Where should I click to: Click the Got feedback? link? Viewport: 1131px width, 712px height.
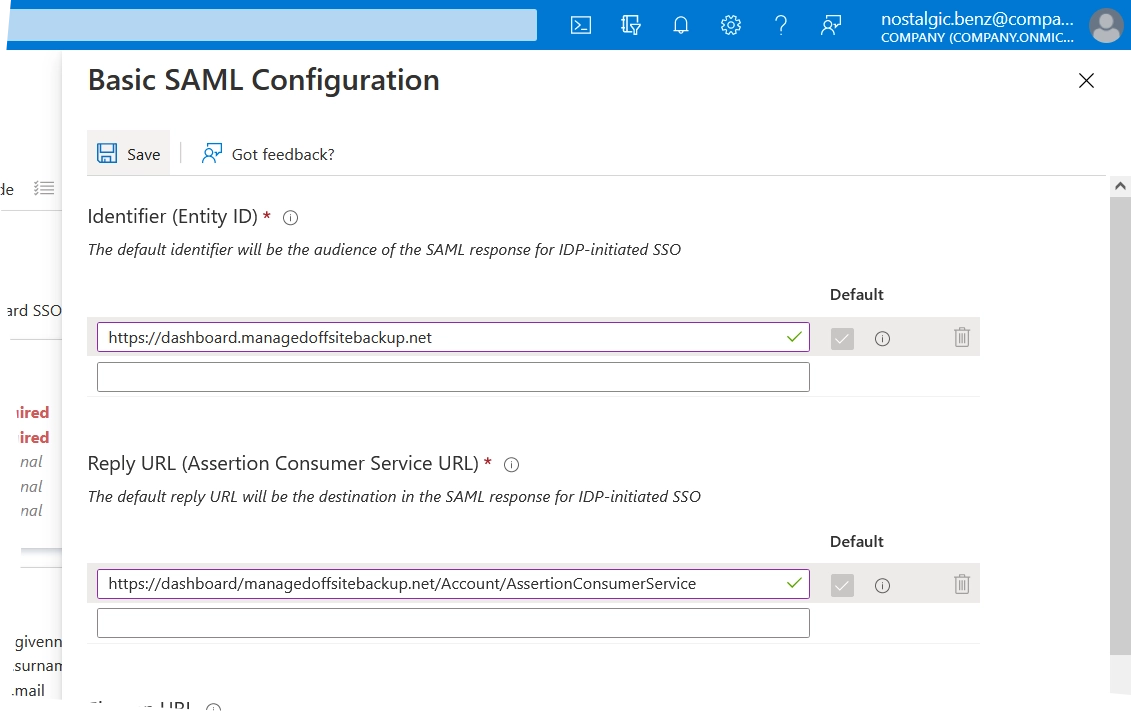click(x=268, y=154)
